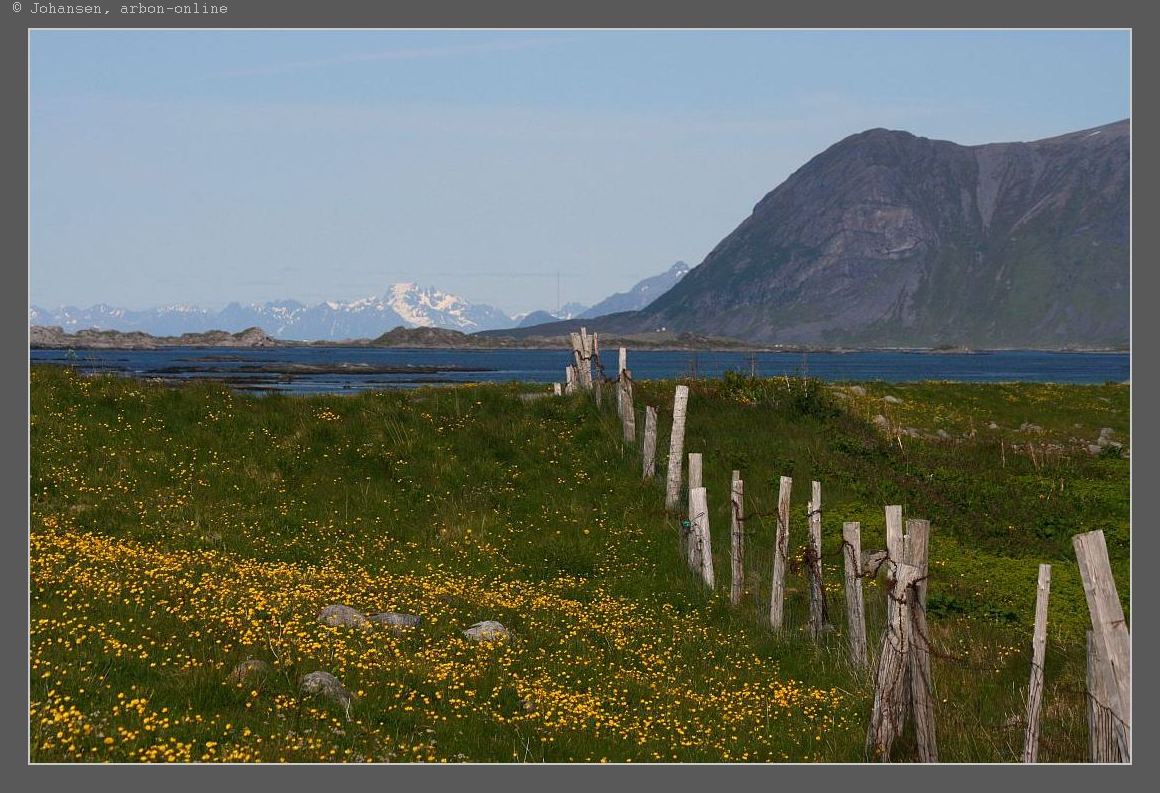Click the large dark mountain on the right
The image size is (1160, 793).
click(x=900, y=240)
